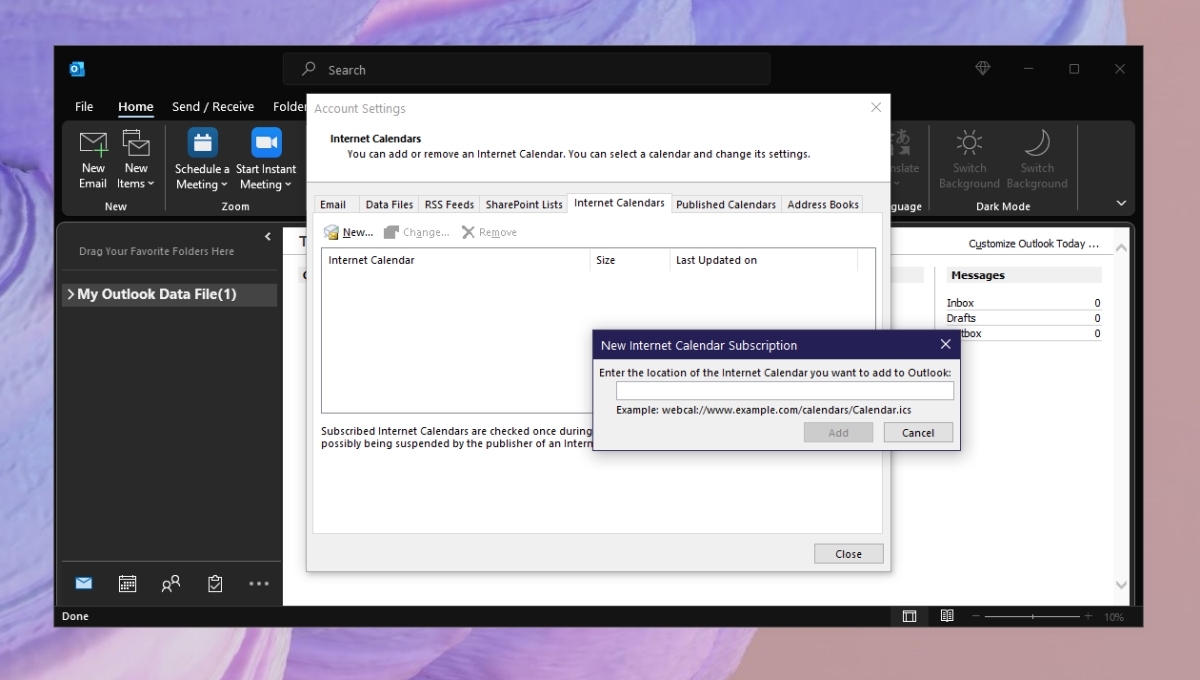Click the Internet Calendar column header
This screenshot has height=680, width=1200.
(456, 260)
